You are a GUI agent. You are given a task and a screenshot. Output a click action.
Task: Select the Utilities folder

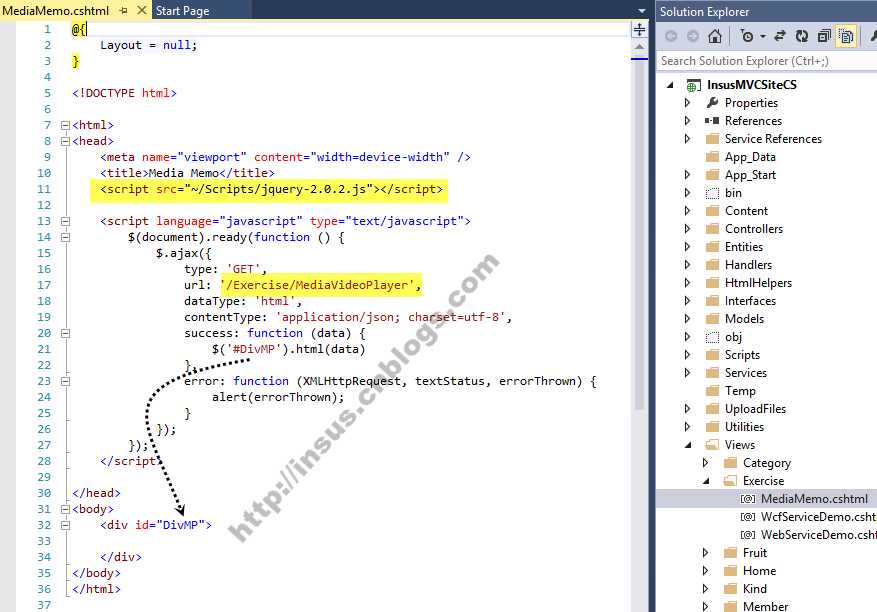[x=744, y=427]
